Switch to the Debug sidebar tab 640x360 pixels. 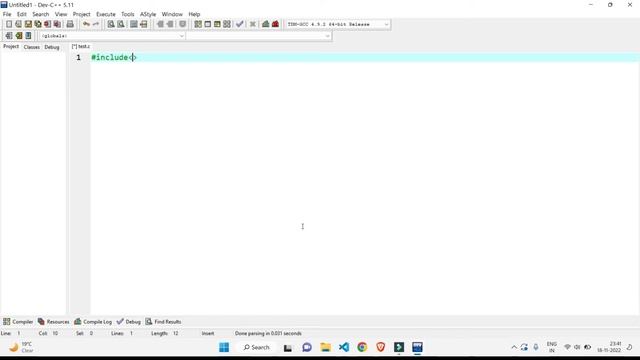point(52,47)
